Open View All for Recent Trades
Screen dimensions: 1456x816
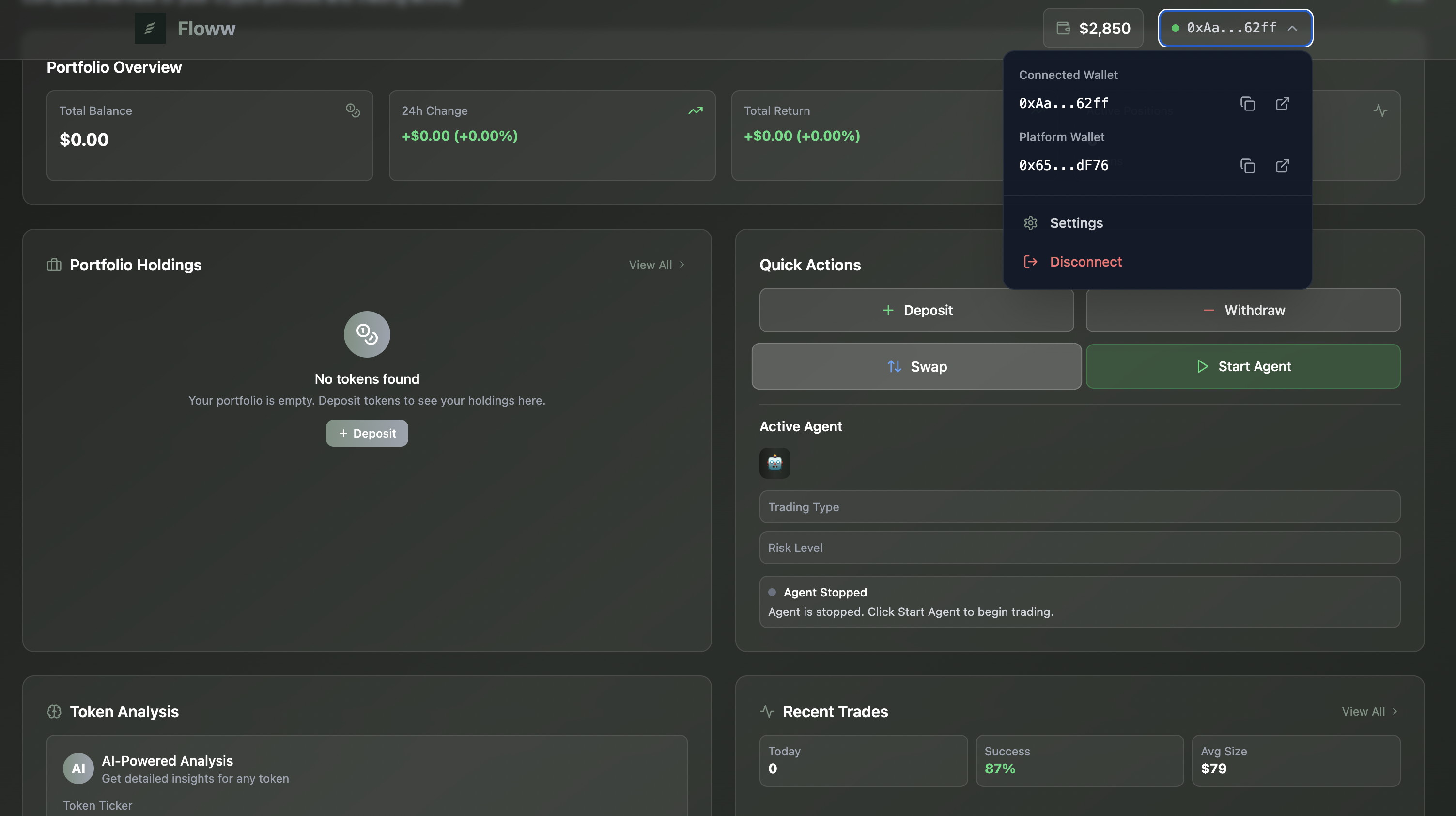pos(1370,711)
